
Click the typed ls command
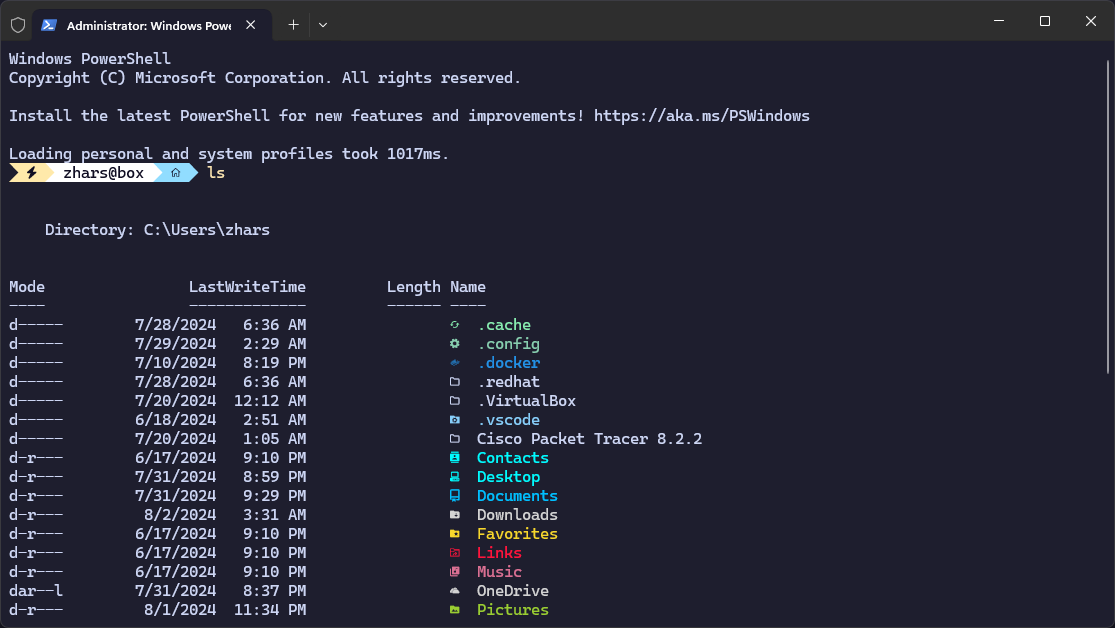click(x=216, y=173)
